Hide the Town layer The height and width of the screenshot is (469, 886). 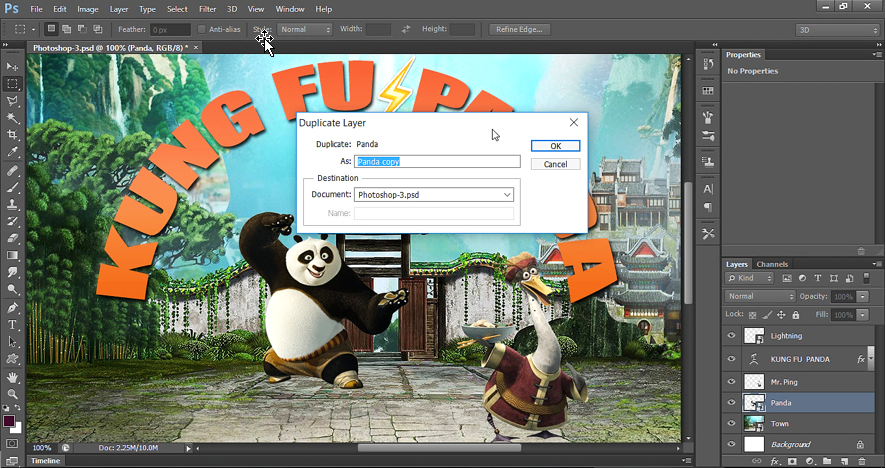pyautogui.click(x=731, y=423)
